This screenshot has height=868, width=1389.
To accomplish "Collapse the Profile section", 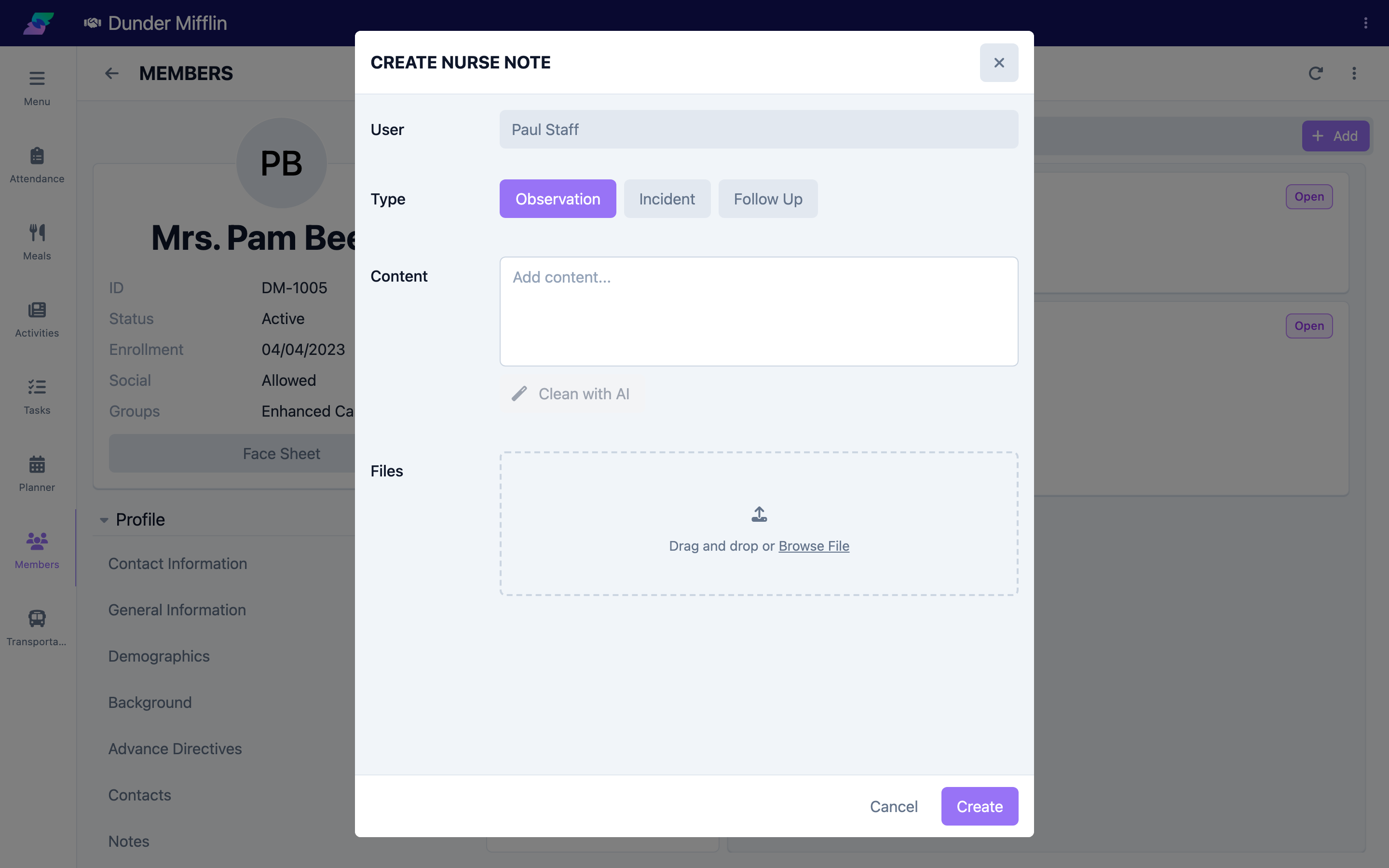I will point(104,520).
